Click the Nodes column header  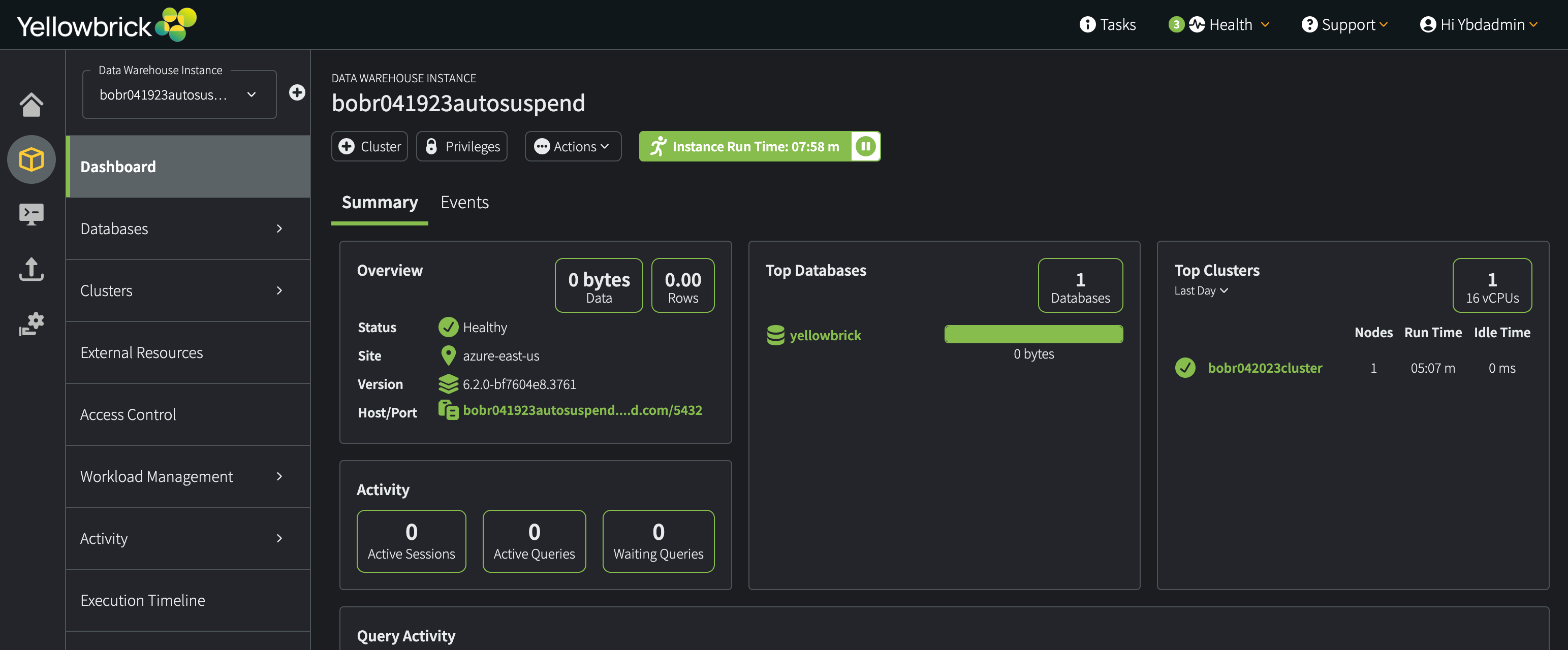point(1373,332)
